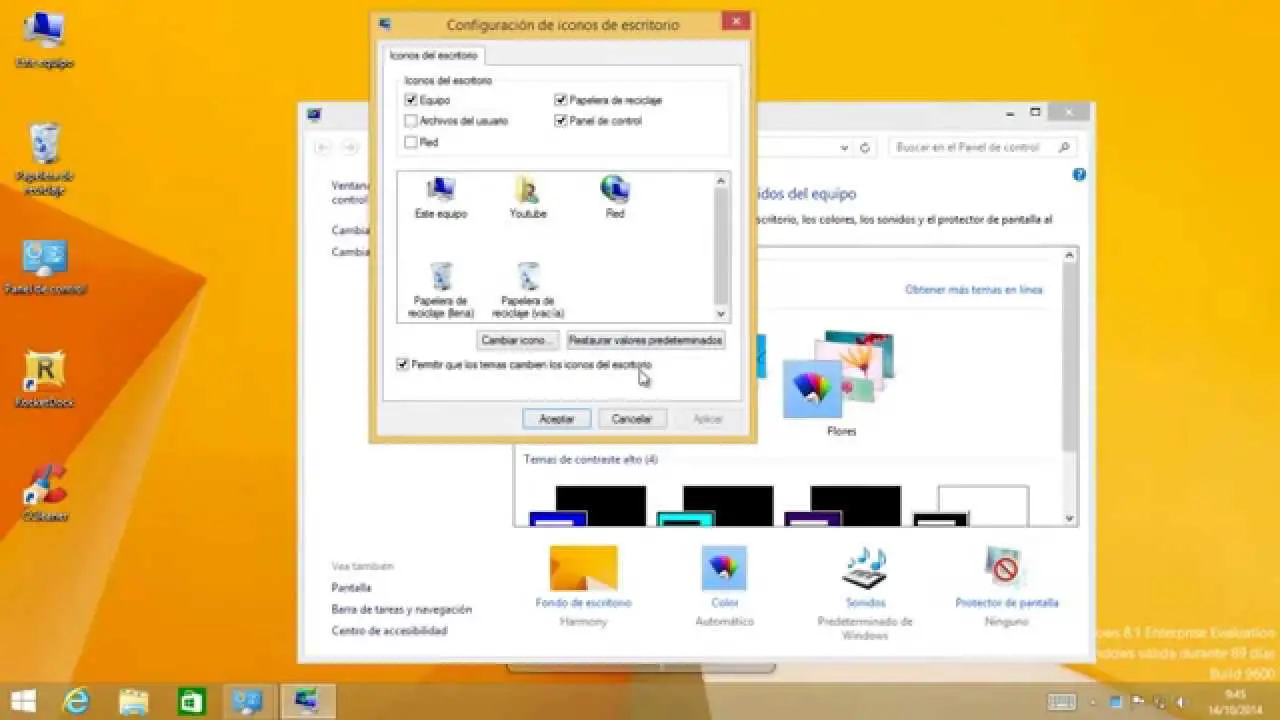Click Cambiar icono button

click(x=516, y=340)
